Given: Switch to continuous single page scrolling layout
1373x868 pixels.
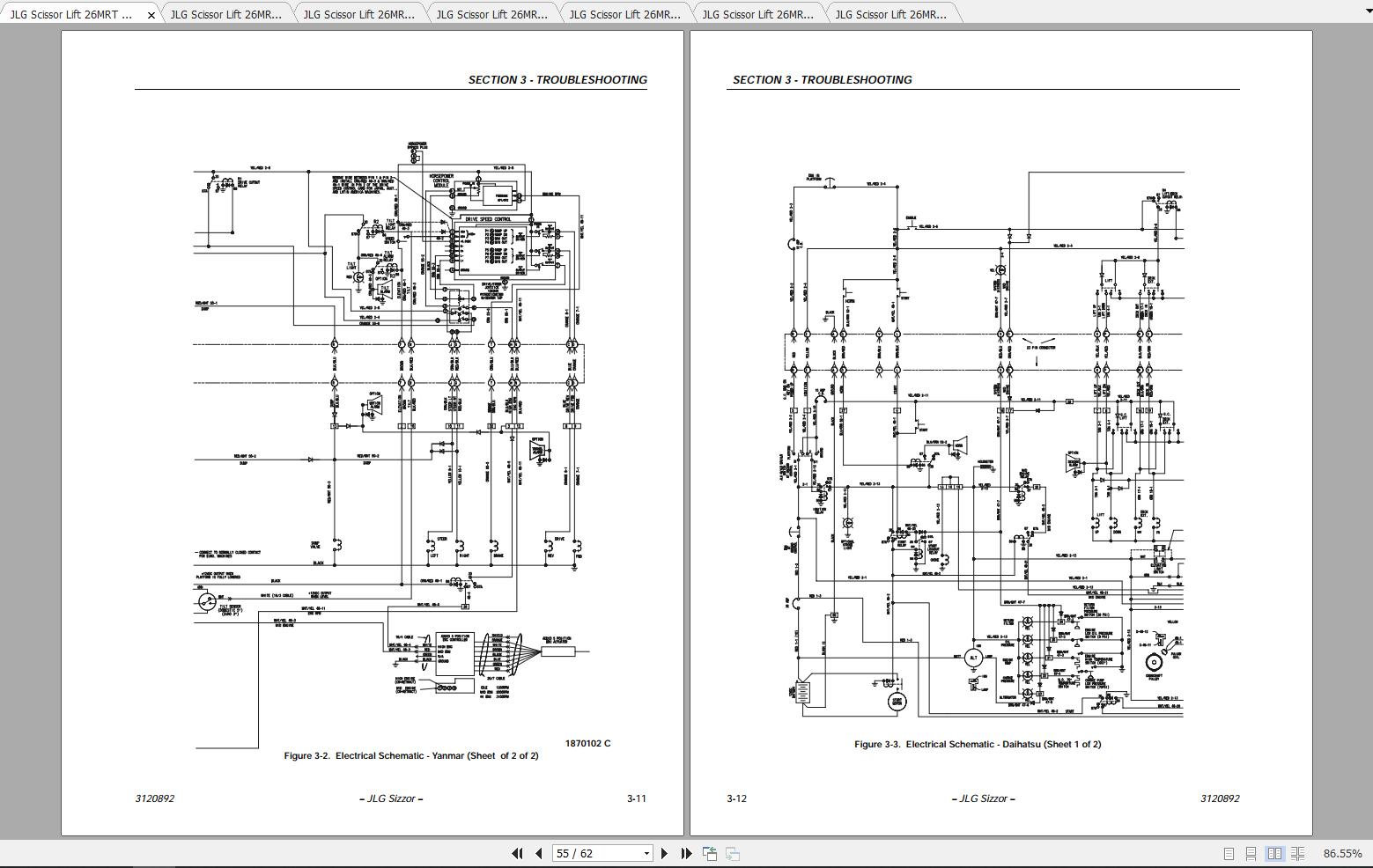Looking at the screenshot, I should point(1251,853).
